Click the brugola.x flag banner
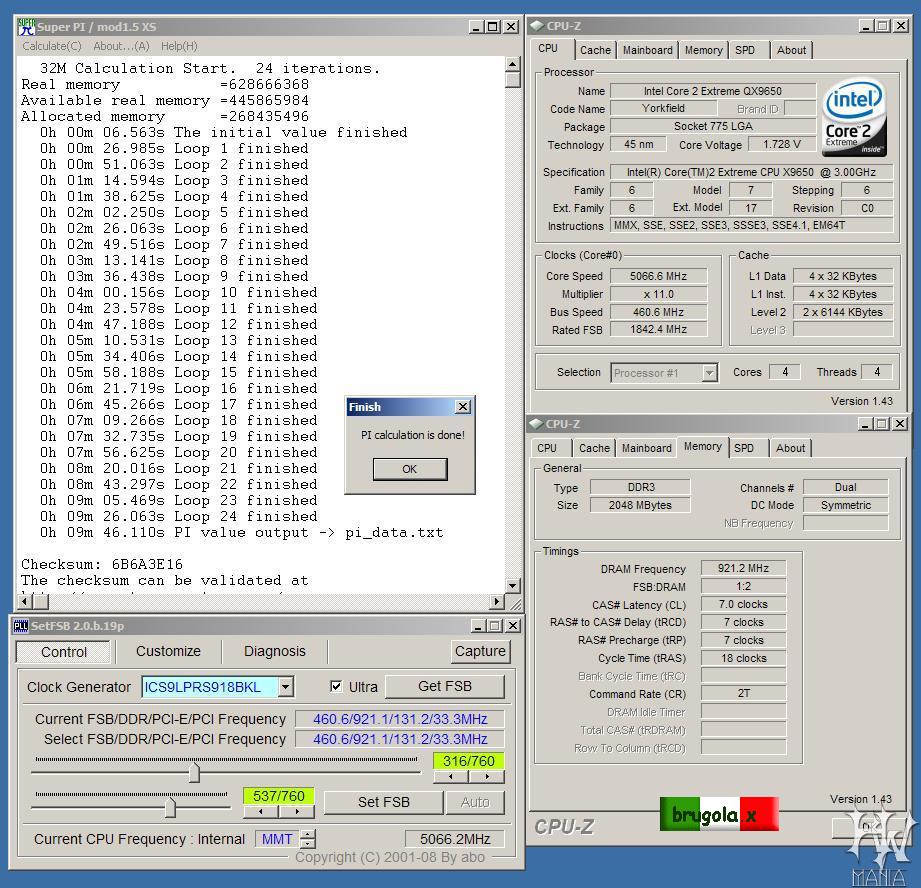 click(720, 815)
